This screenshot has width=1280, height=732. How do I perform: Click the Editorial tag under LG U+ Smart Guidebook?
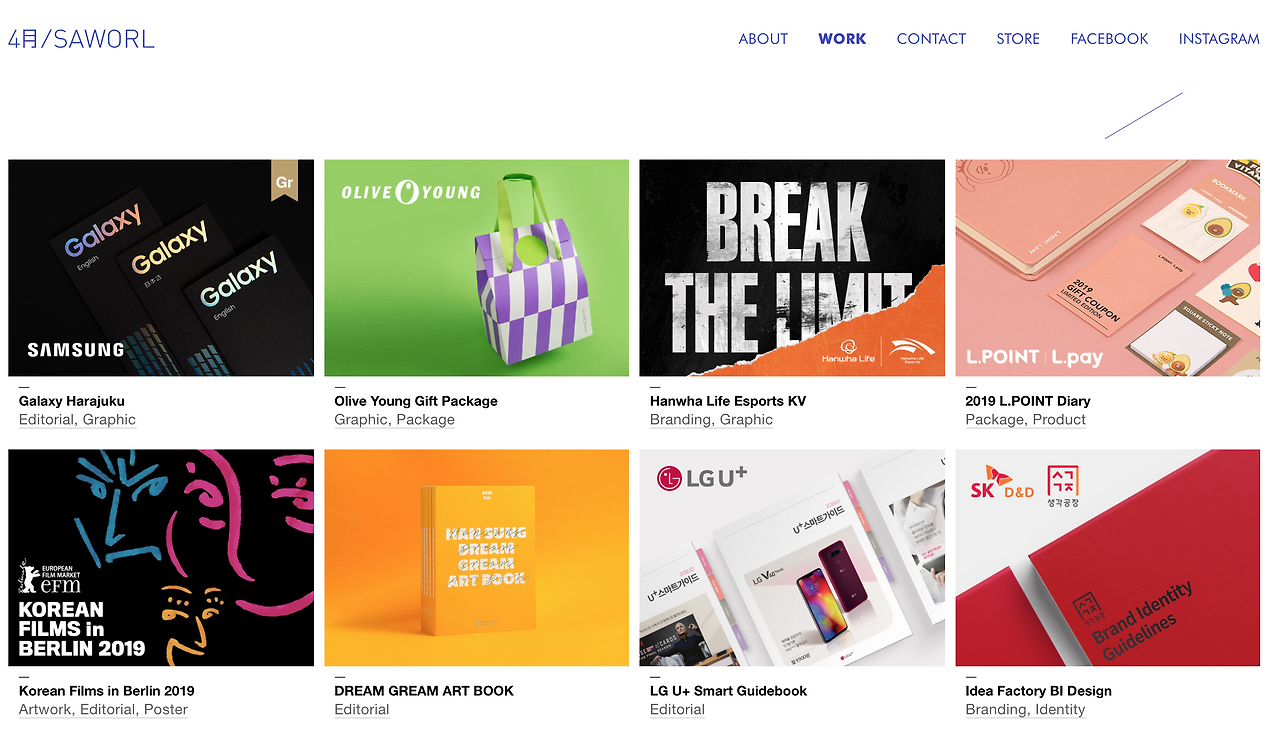tap(677, 710)
